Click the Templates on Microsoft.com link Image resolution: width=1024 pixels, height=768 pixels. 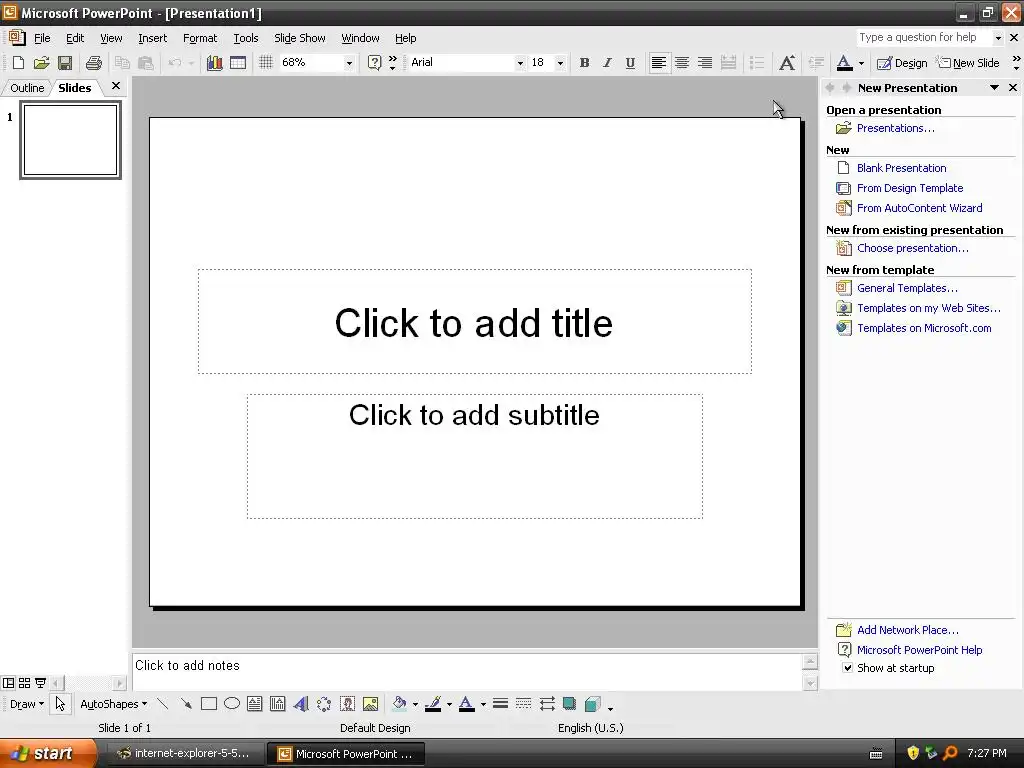924,328
